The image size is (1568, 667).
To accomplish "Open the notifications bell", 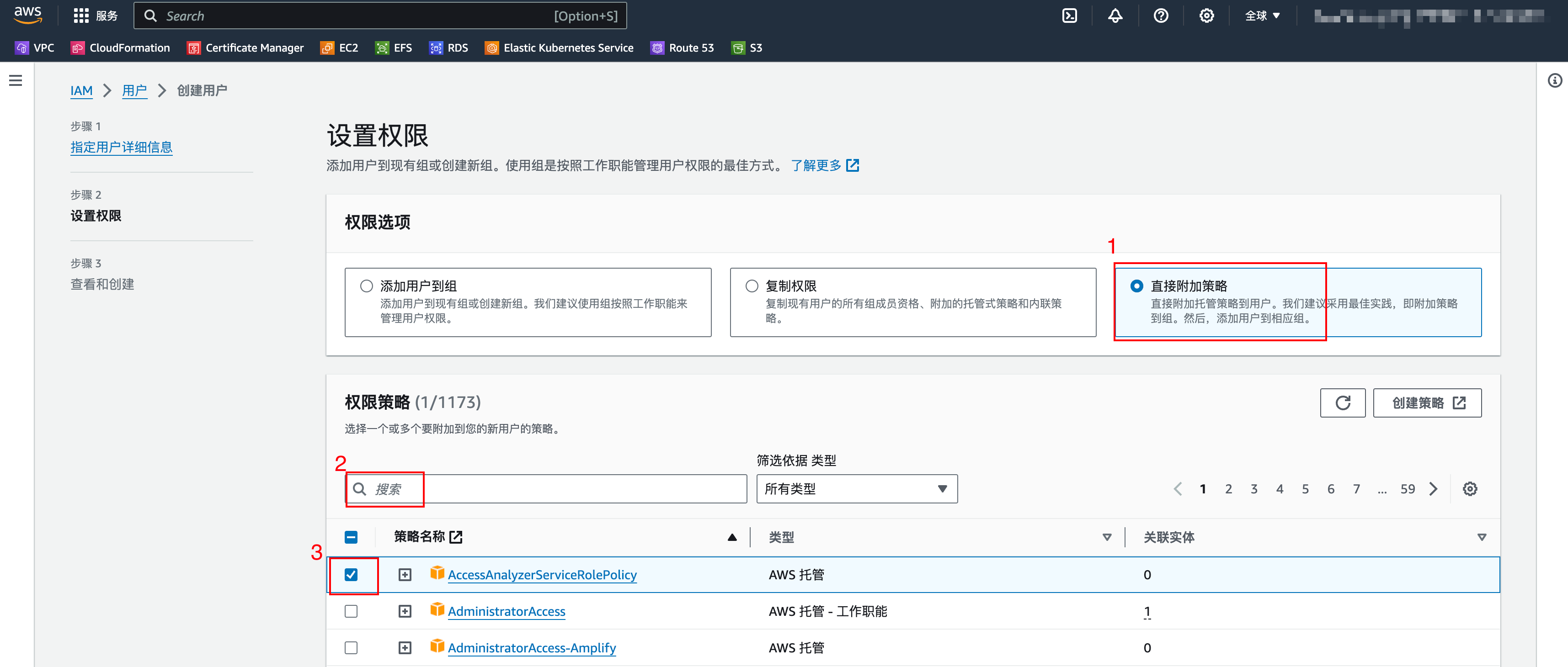I will pyautogui.click(x=1115, y=16).
